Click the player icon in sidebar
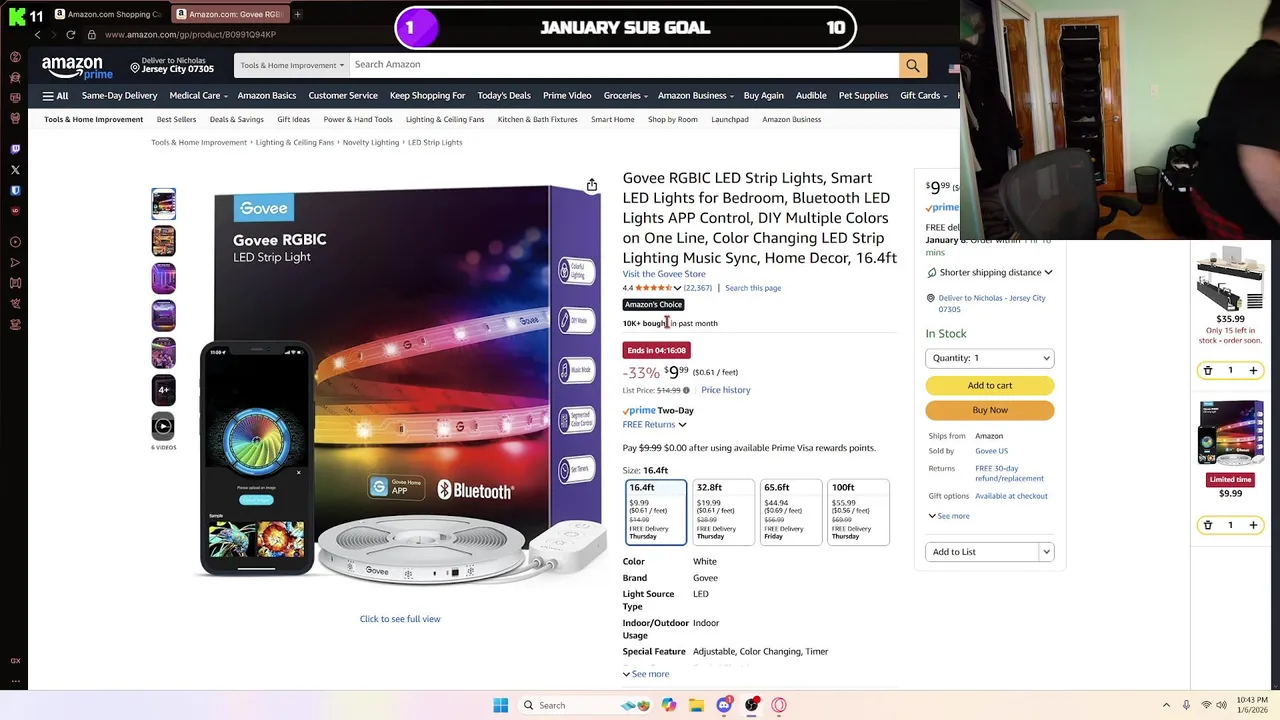1280x720 pixels. pyautogui.click(x=15, y=242)
